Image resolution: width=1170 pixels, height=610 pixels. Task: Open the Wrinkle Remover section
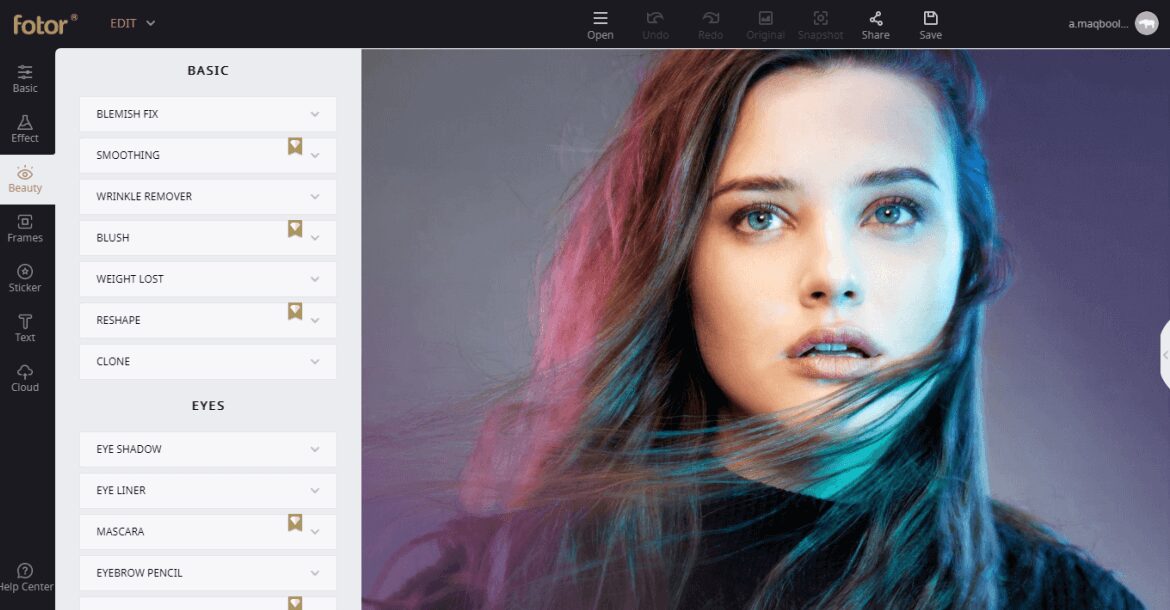(207, 196)
